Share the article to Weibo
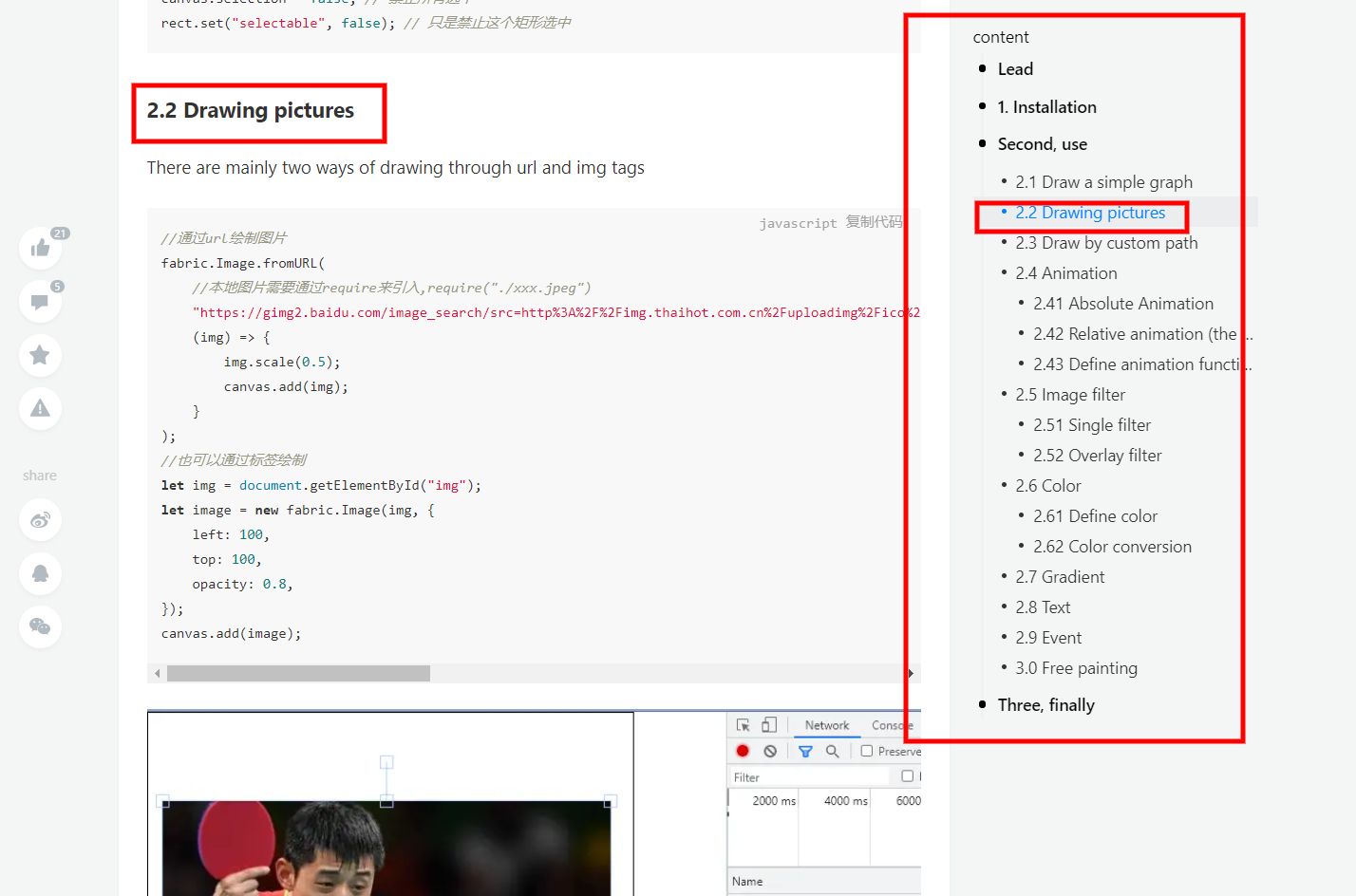Viewport: 1356px width, 896px height. 40,520
